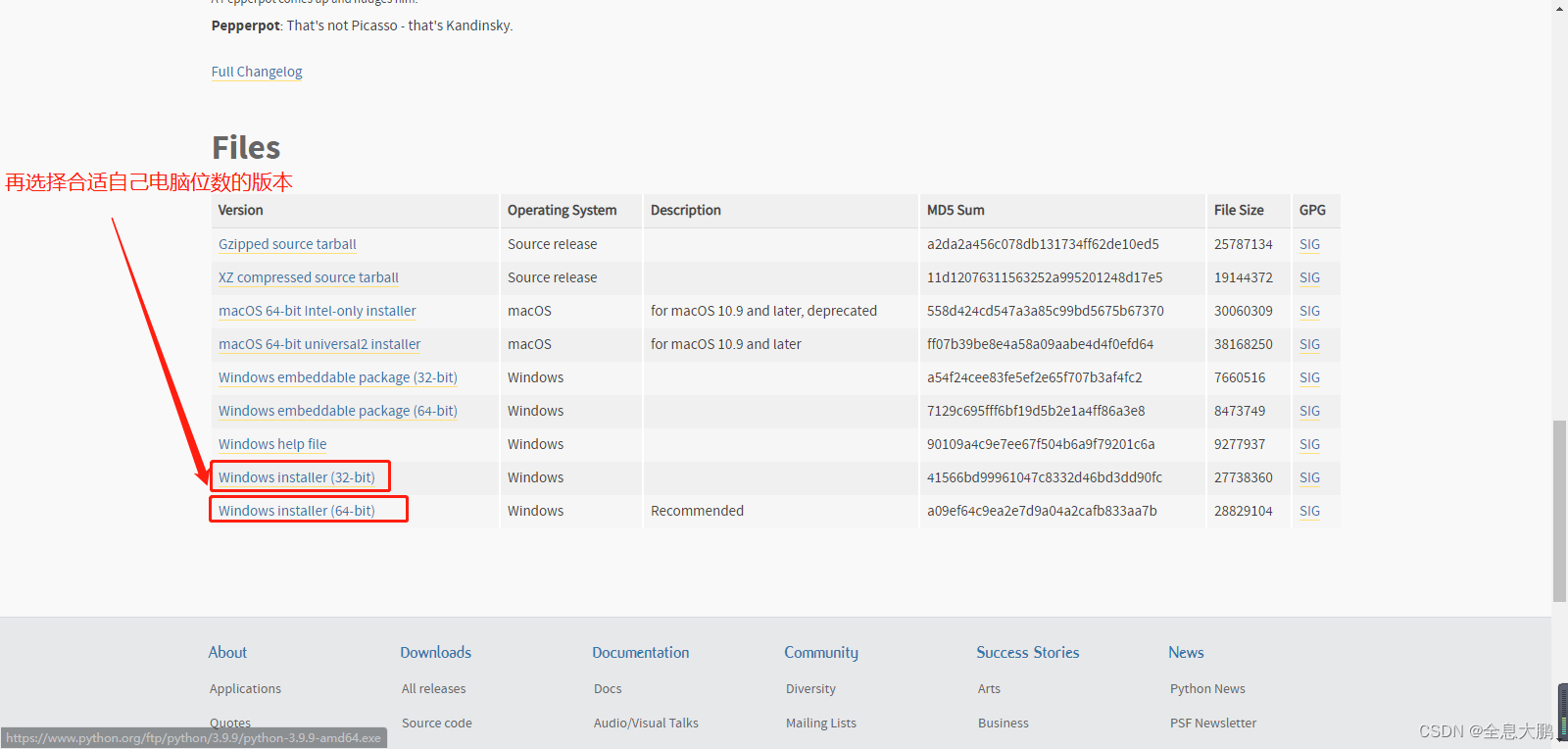Open the Downloads footer section
This screenshot has width=1568, height=749.
436,653
